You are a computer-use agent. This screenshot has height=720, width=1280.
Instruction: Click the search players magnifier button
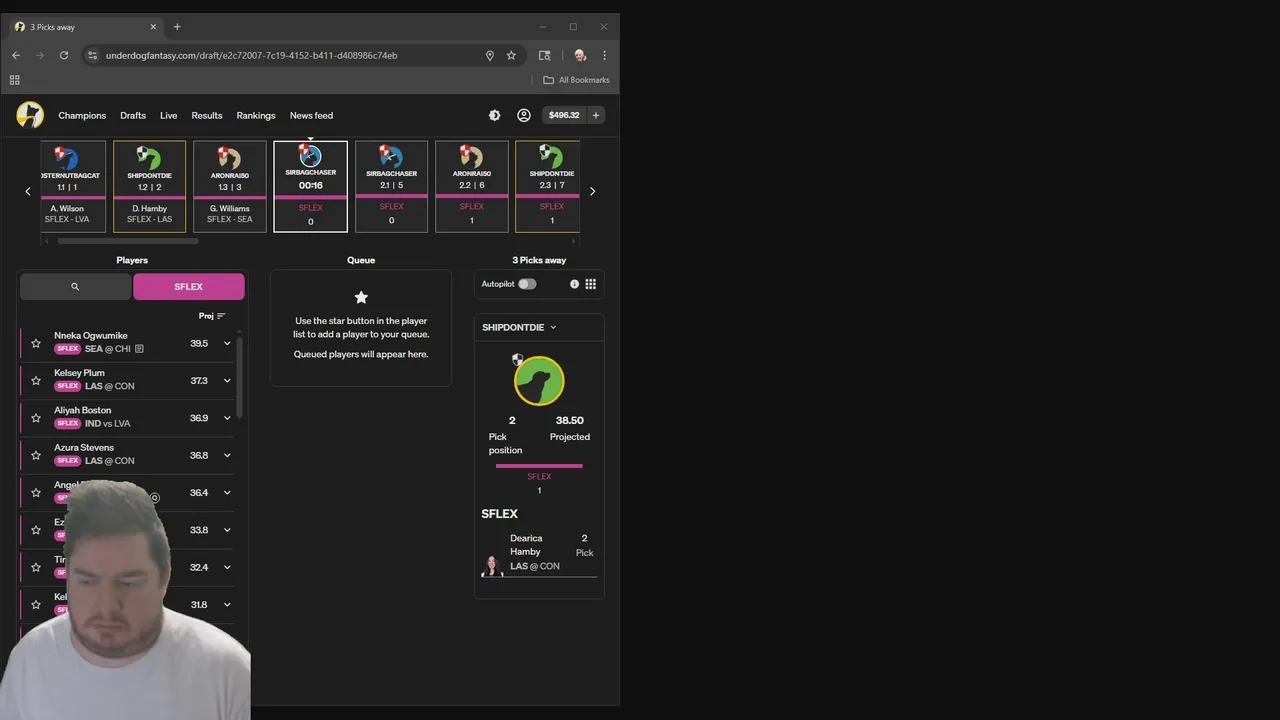75,286
